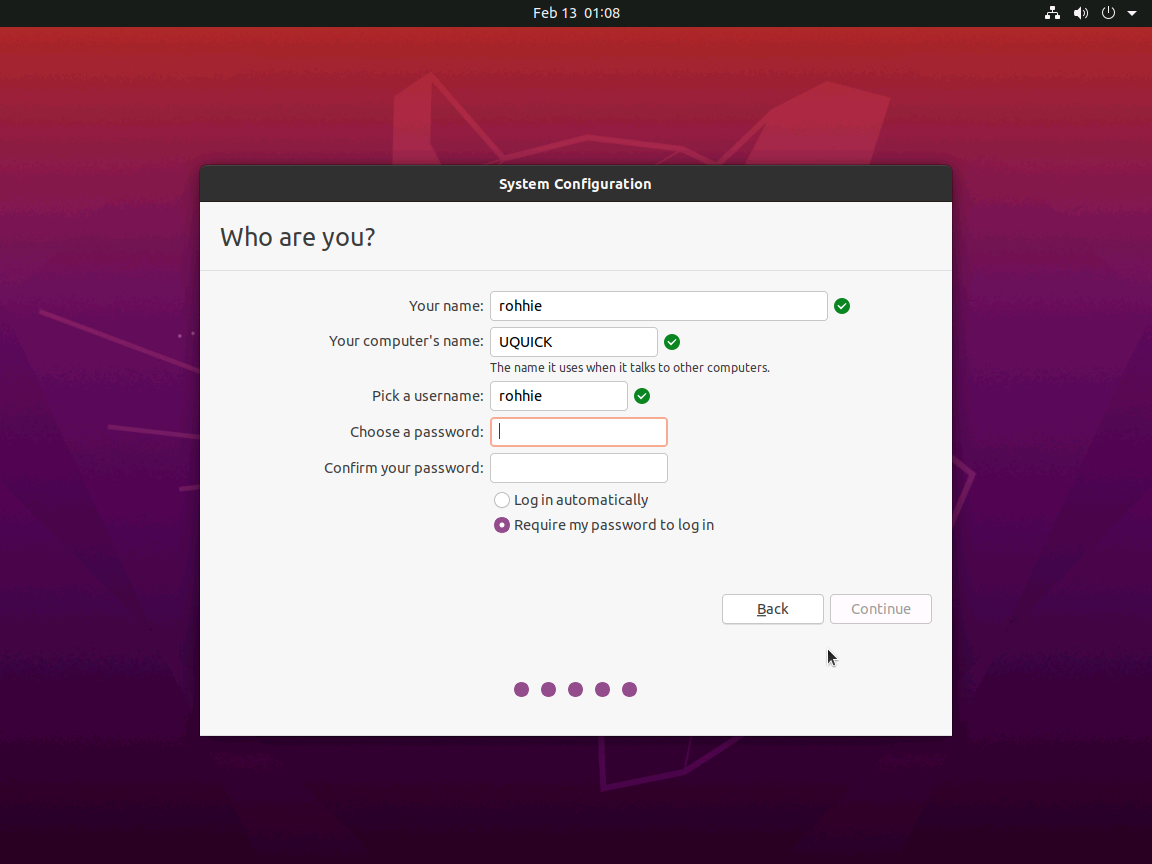Click the 'Choose a password:' label
The width and height of the screenshot is (1152, 864).
pyautogui.click(x=417, y=432)
